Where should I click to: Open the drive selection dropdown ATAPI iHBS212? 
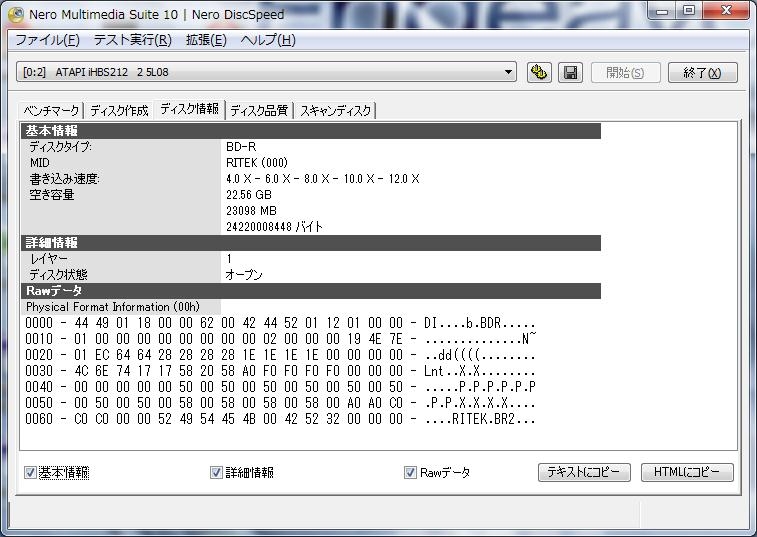(266, 72)
